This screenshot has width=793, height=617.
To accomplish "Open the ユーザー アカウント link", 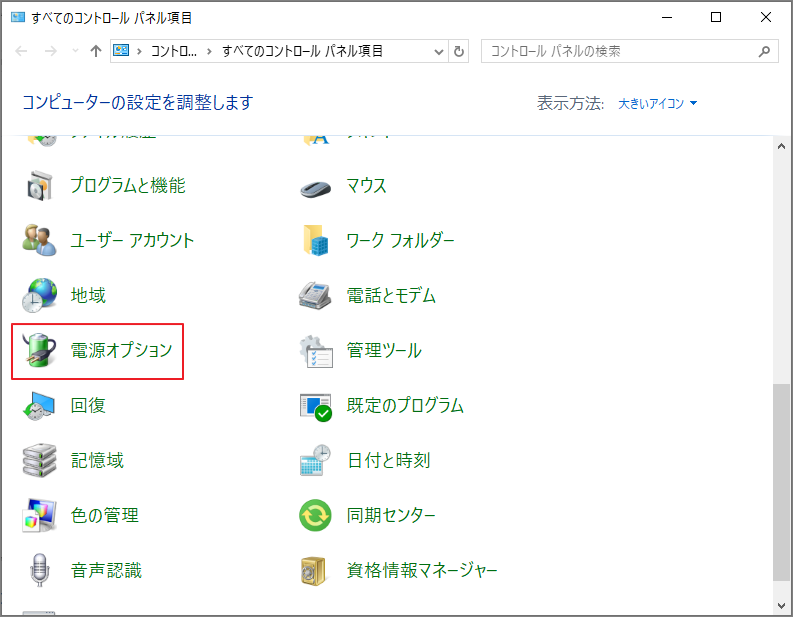I will (132, 240).
